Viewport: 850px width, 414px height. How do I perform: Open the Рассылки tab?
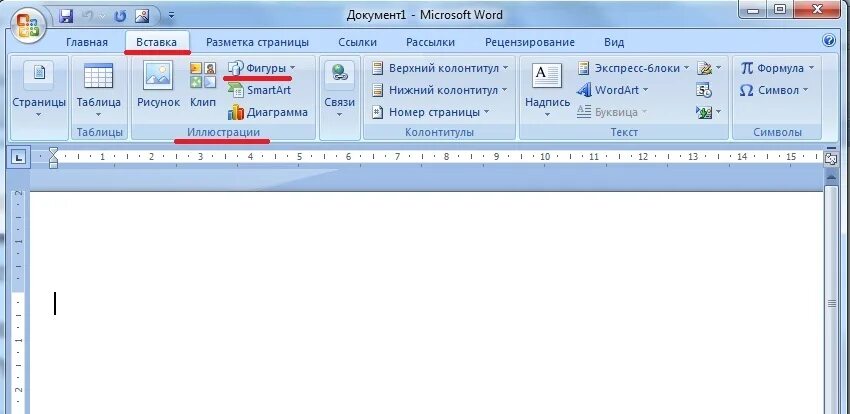click(x=430, y=42)
